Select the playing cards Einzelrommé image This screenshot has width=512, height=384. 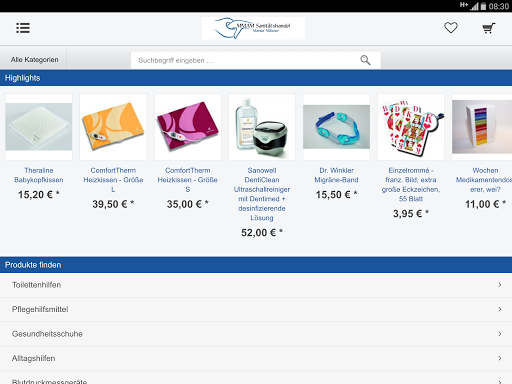[x=411, y=127]
